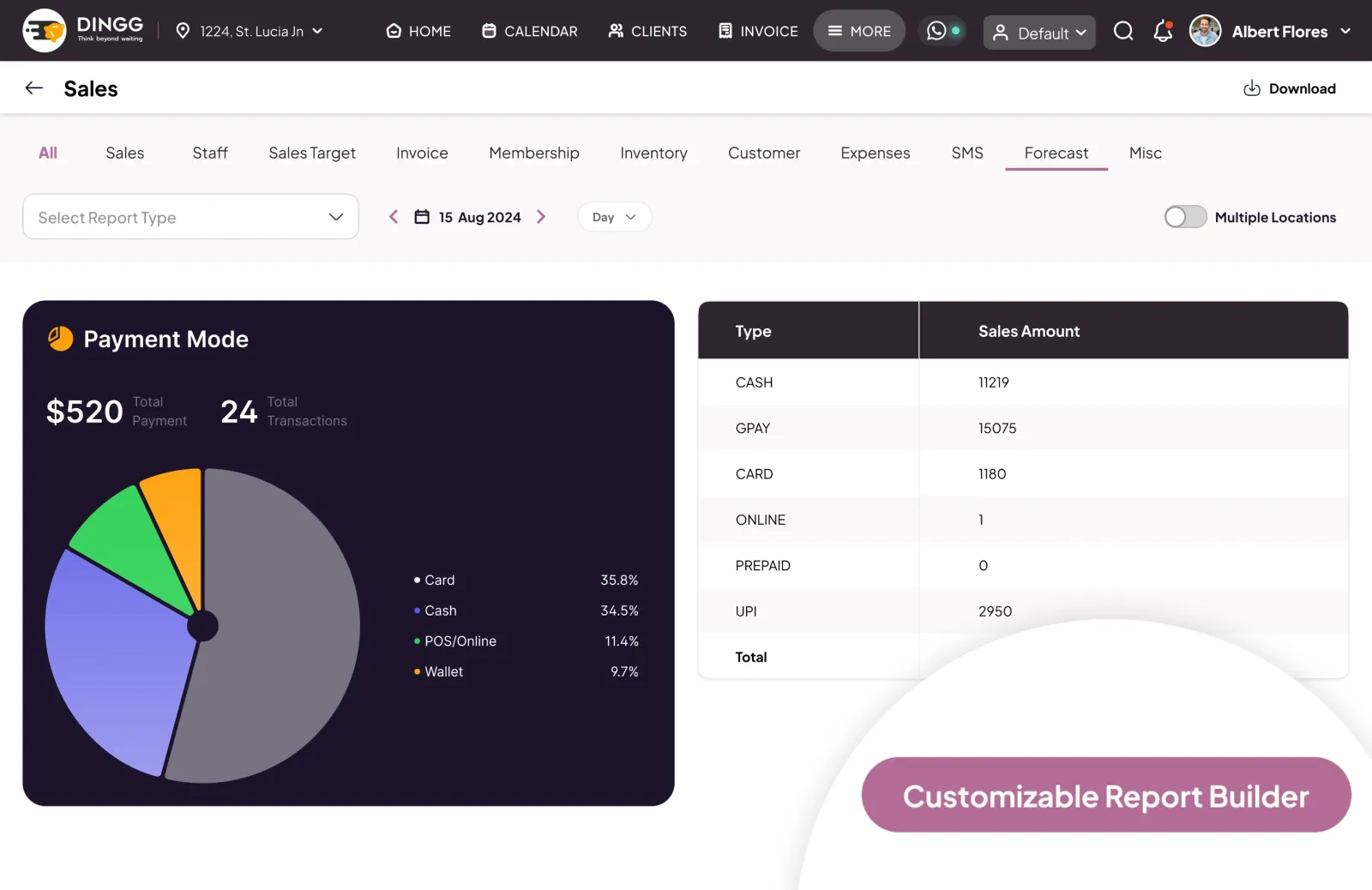Toggle Multiple Locations switch

click(1185, 217)
